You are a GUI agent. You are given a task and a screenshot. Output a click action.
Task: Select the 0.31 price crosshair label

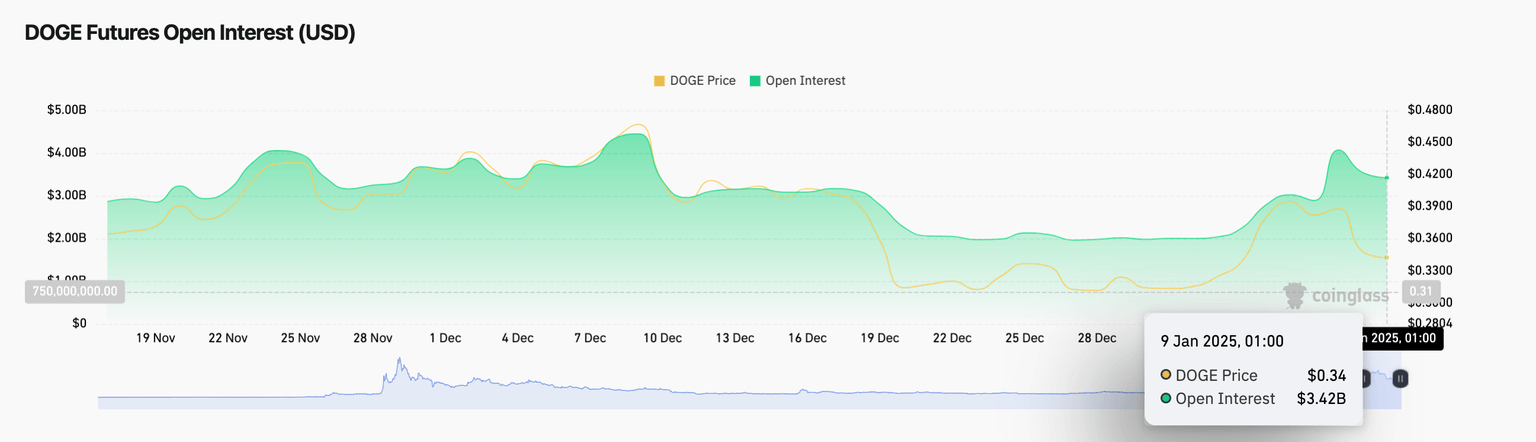tap(1419, 292)
